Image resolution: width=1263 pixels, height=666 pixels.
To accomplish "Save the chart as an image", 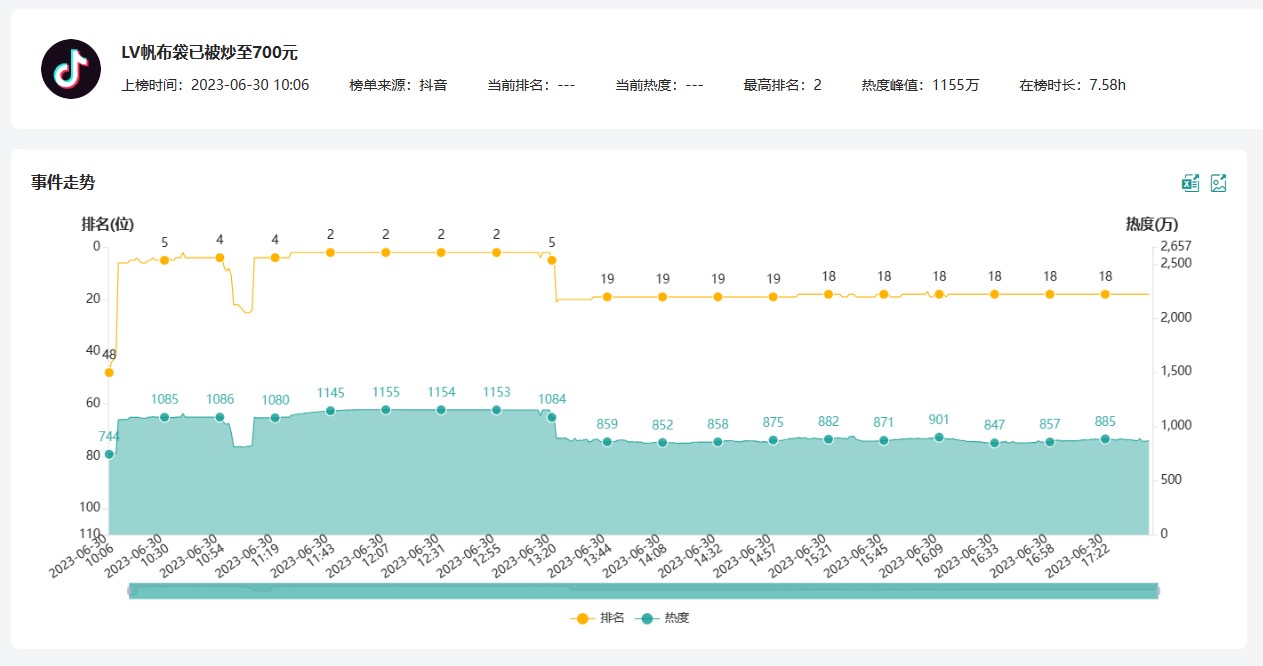I will pyautogui.click(x=1218, y=182).
